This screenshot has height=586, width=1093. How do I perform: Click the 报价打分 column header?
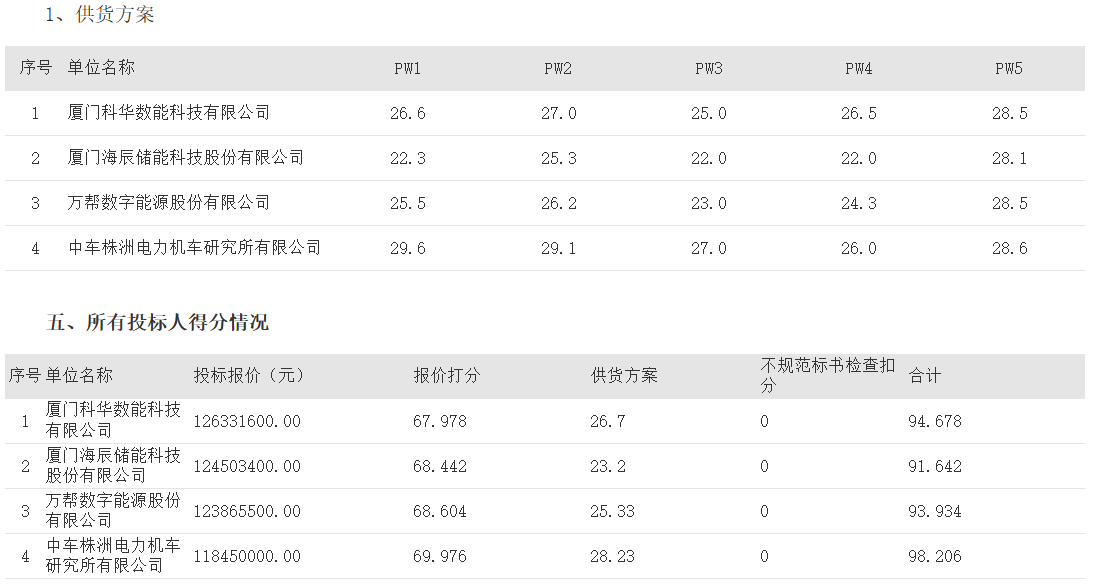447,376
